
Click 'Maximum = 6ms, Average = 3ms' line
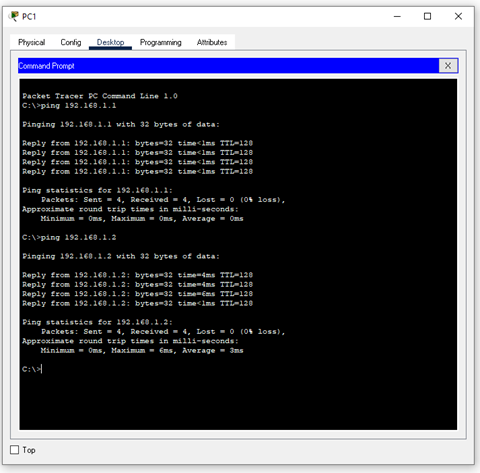tap(142, 351)
